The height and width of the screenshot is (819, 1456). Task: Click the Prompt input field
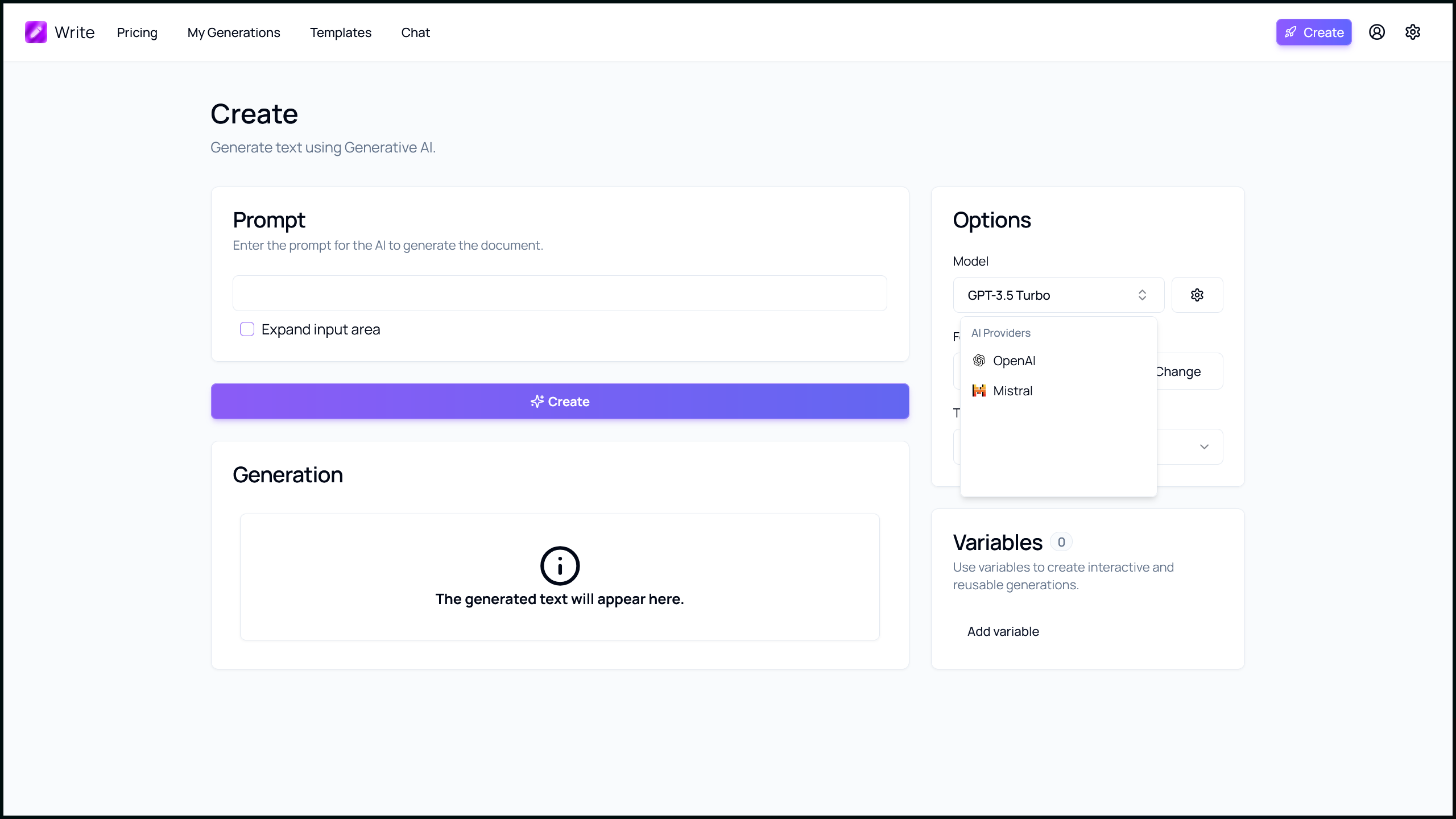click(560, 293)
